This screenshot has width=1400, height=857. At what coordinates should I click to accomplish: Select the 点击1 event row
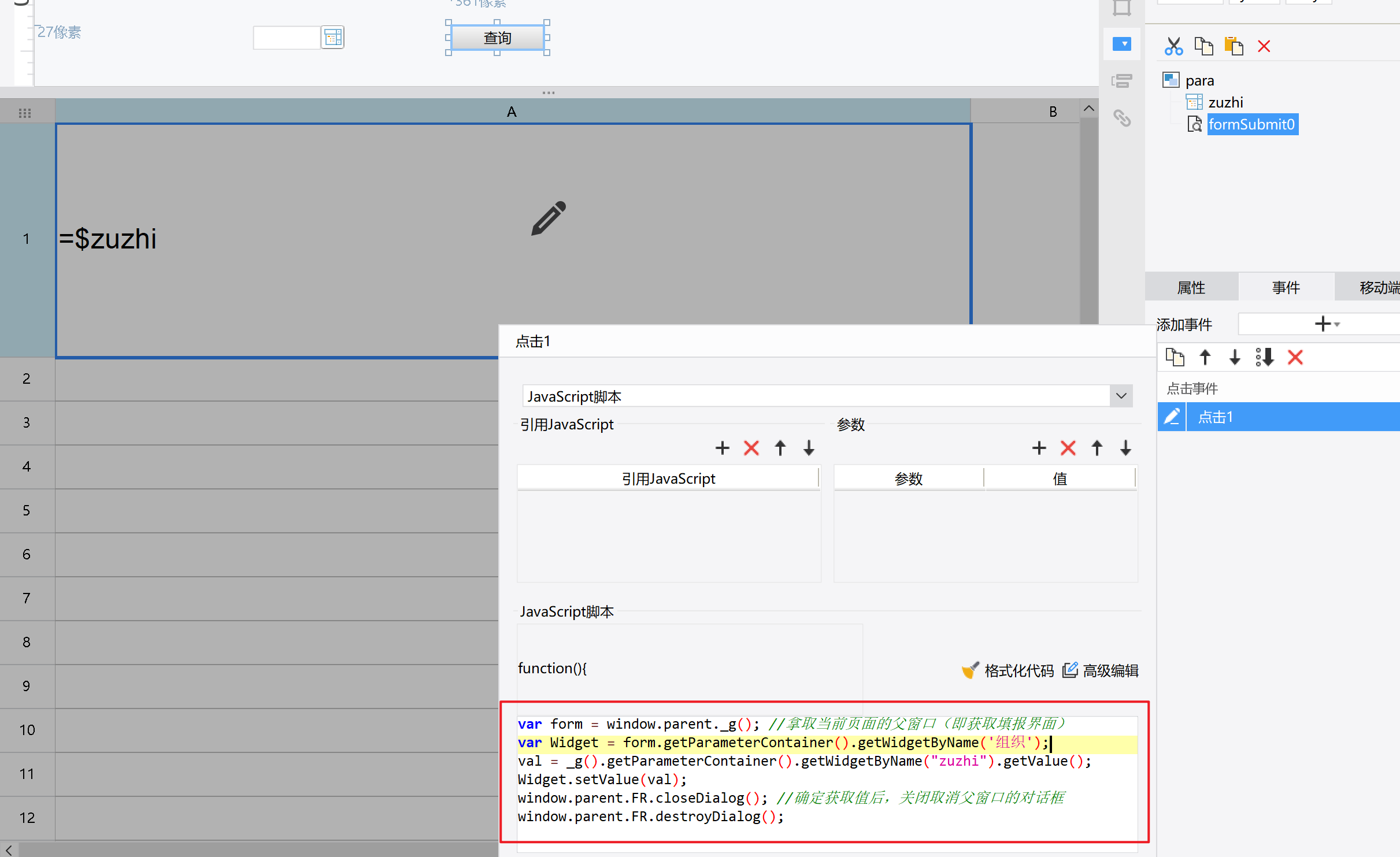click(x=1292, y=417)
